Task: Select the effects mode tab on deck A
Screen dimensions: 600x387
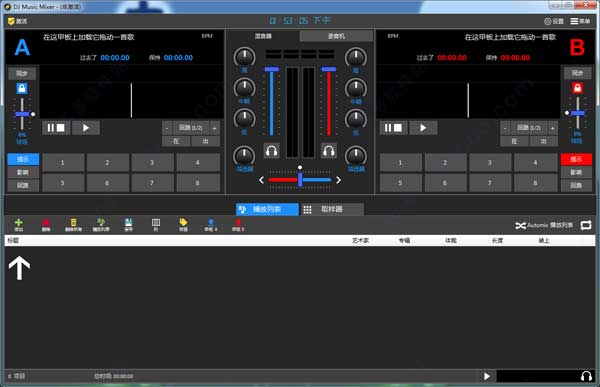Action: (x=23, y=172)
